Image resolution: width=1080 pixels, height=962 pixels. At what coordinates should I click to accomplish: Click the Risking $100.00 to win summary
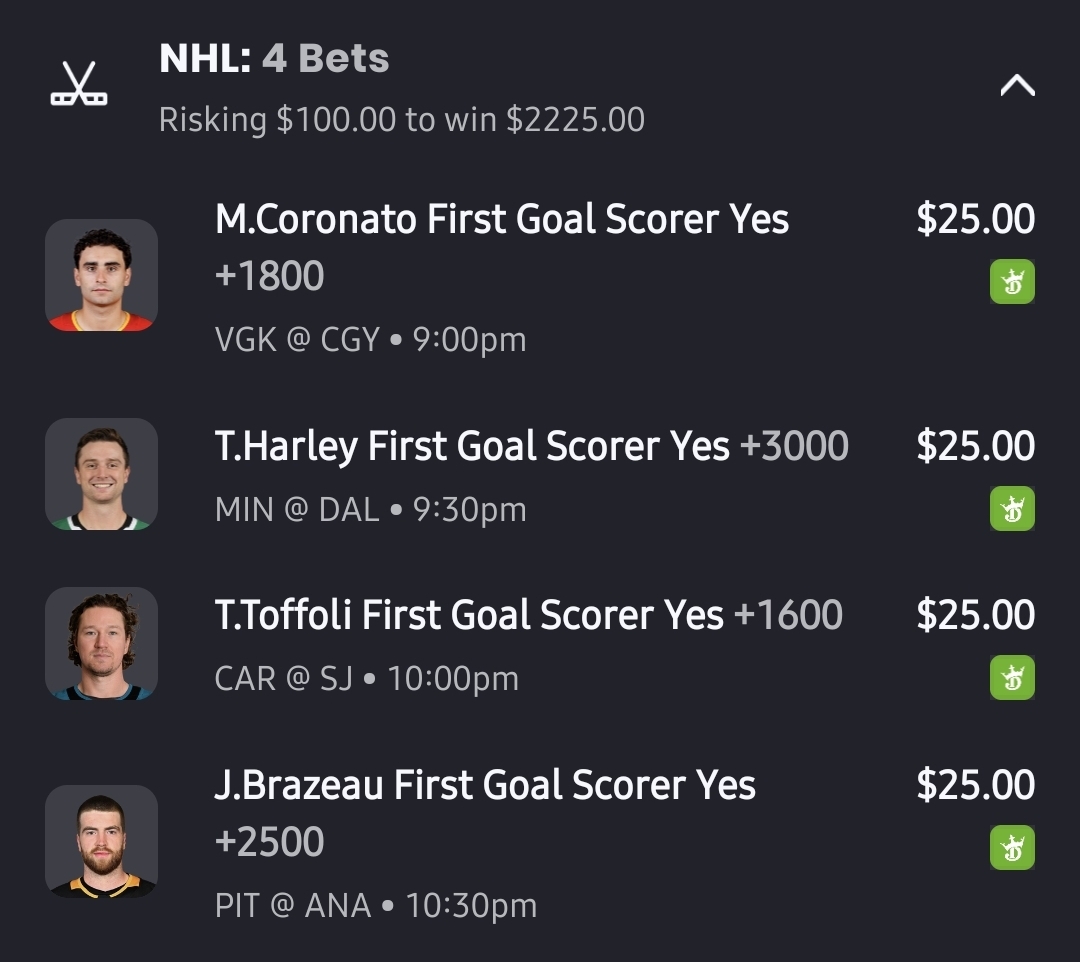pyautogui.click(x=401, y=120)
